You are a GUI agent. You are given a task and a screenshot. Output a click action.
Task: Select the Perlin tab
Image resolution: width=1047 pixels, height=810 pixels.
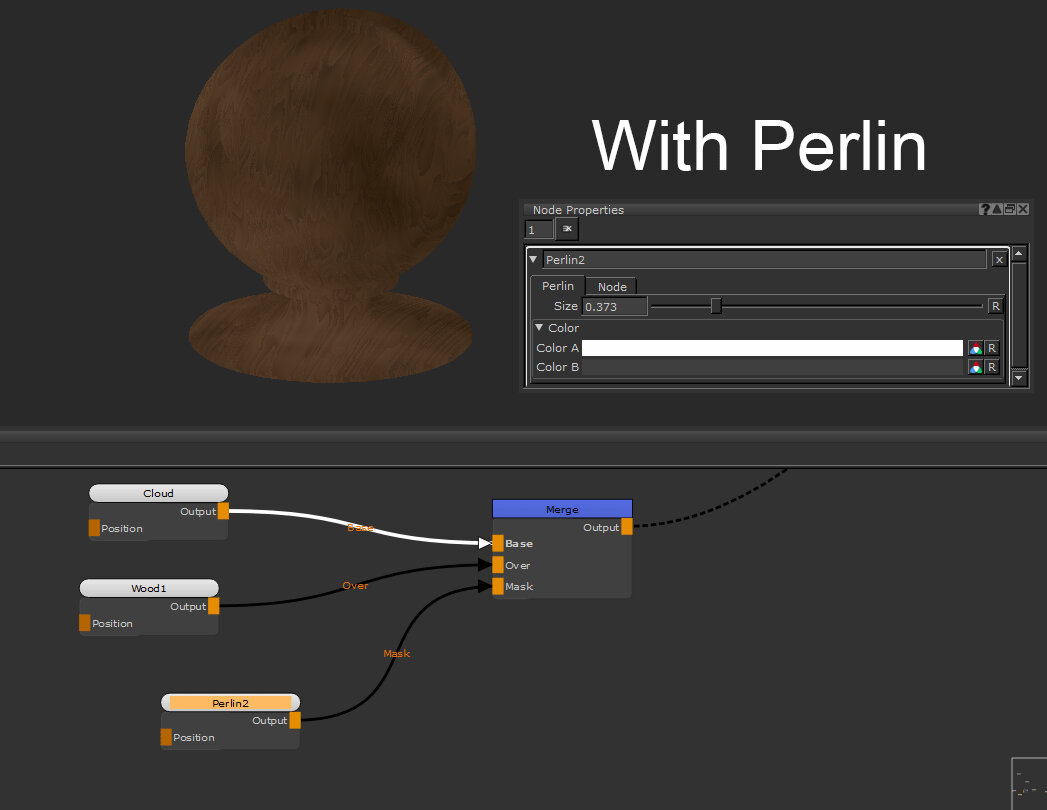click(557, 286)
